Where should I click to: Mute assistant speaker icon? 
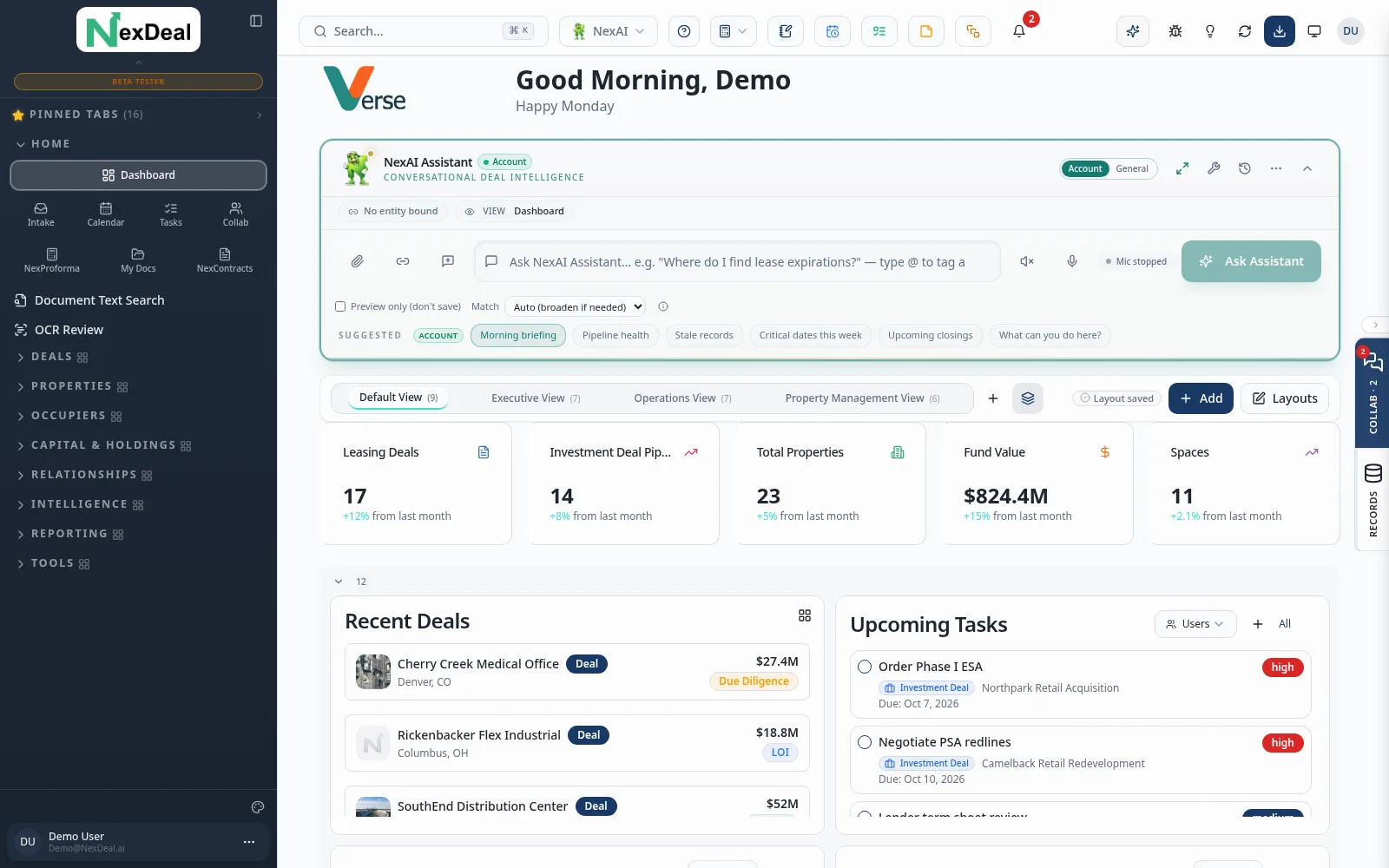1027,261
